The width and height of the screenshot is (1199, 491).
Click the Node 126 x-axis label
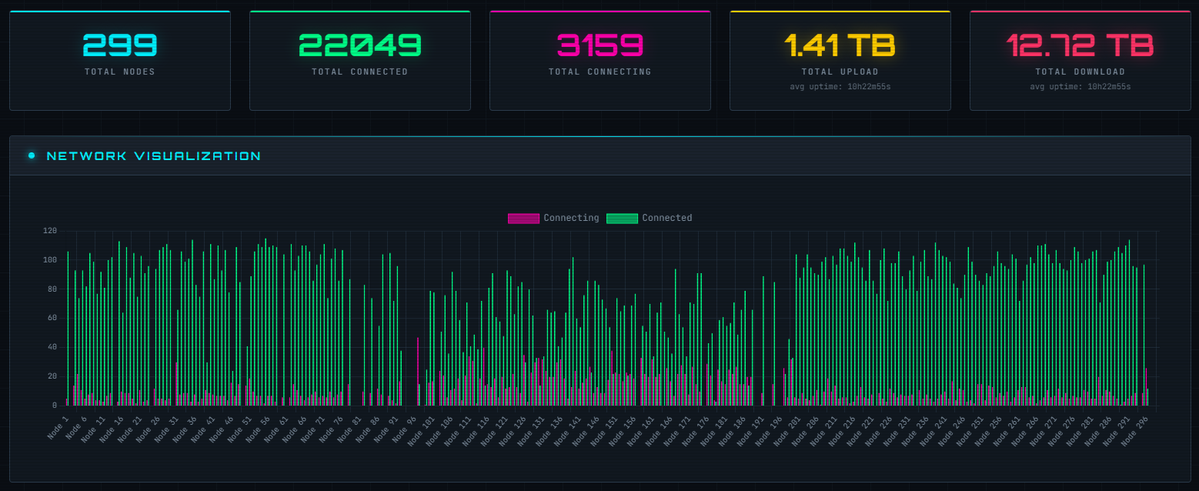(512, 429)
